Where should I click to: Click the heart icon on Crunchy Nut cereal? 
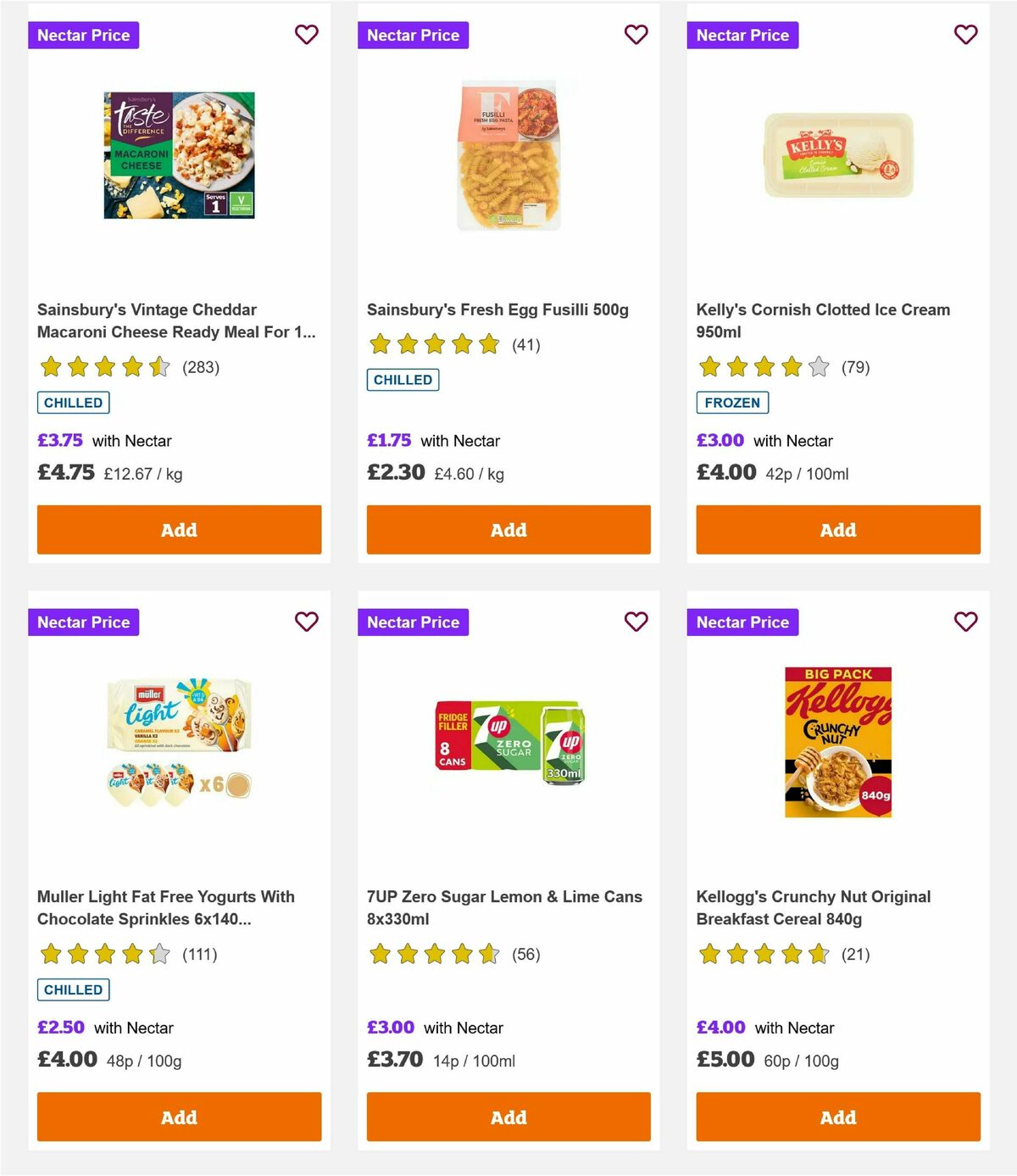pos(965,621)
